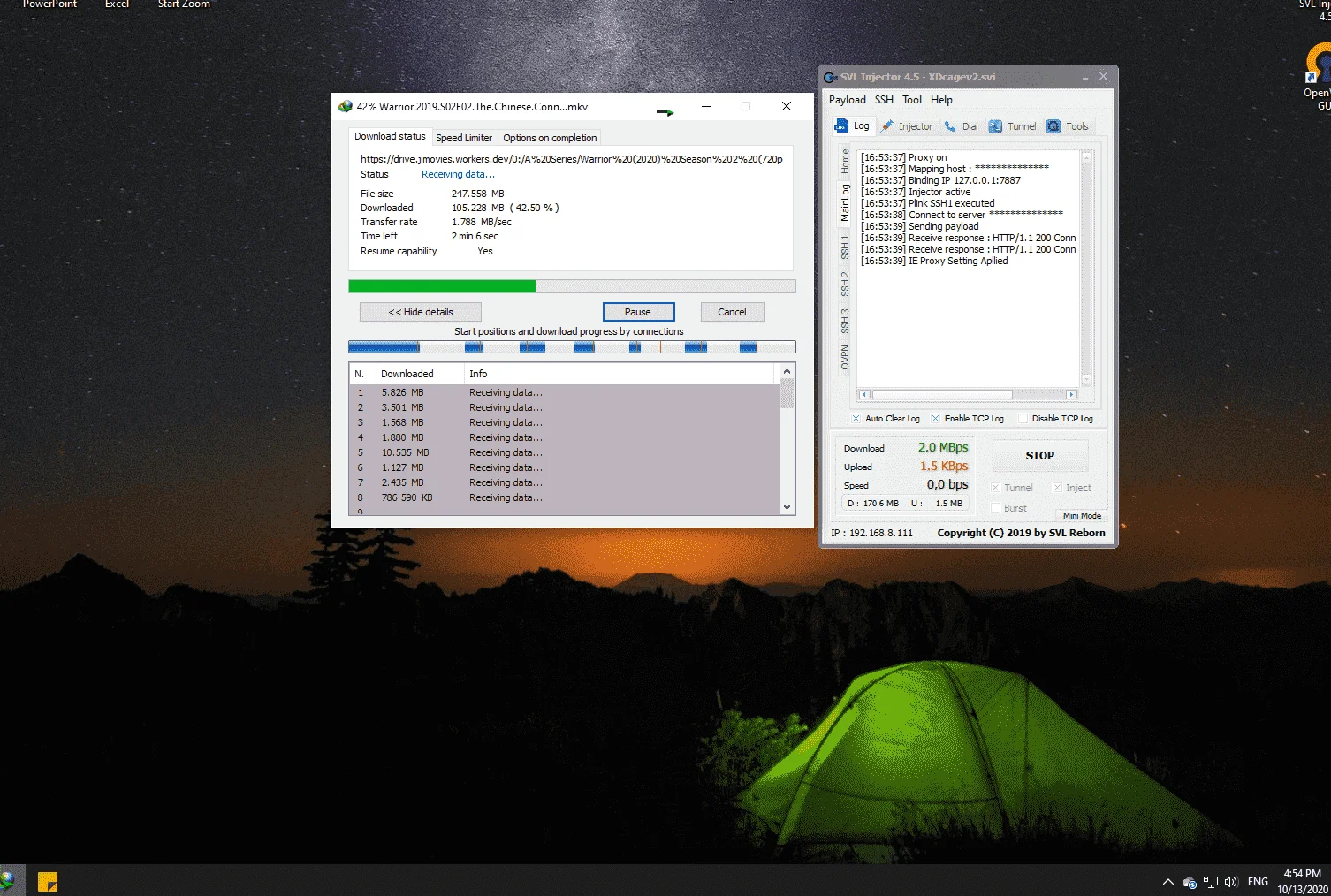Click the log horizontal scrollbar thumb
Image resolution: width=1331 pixels, height=896 pixels.
942,395
